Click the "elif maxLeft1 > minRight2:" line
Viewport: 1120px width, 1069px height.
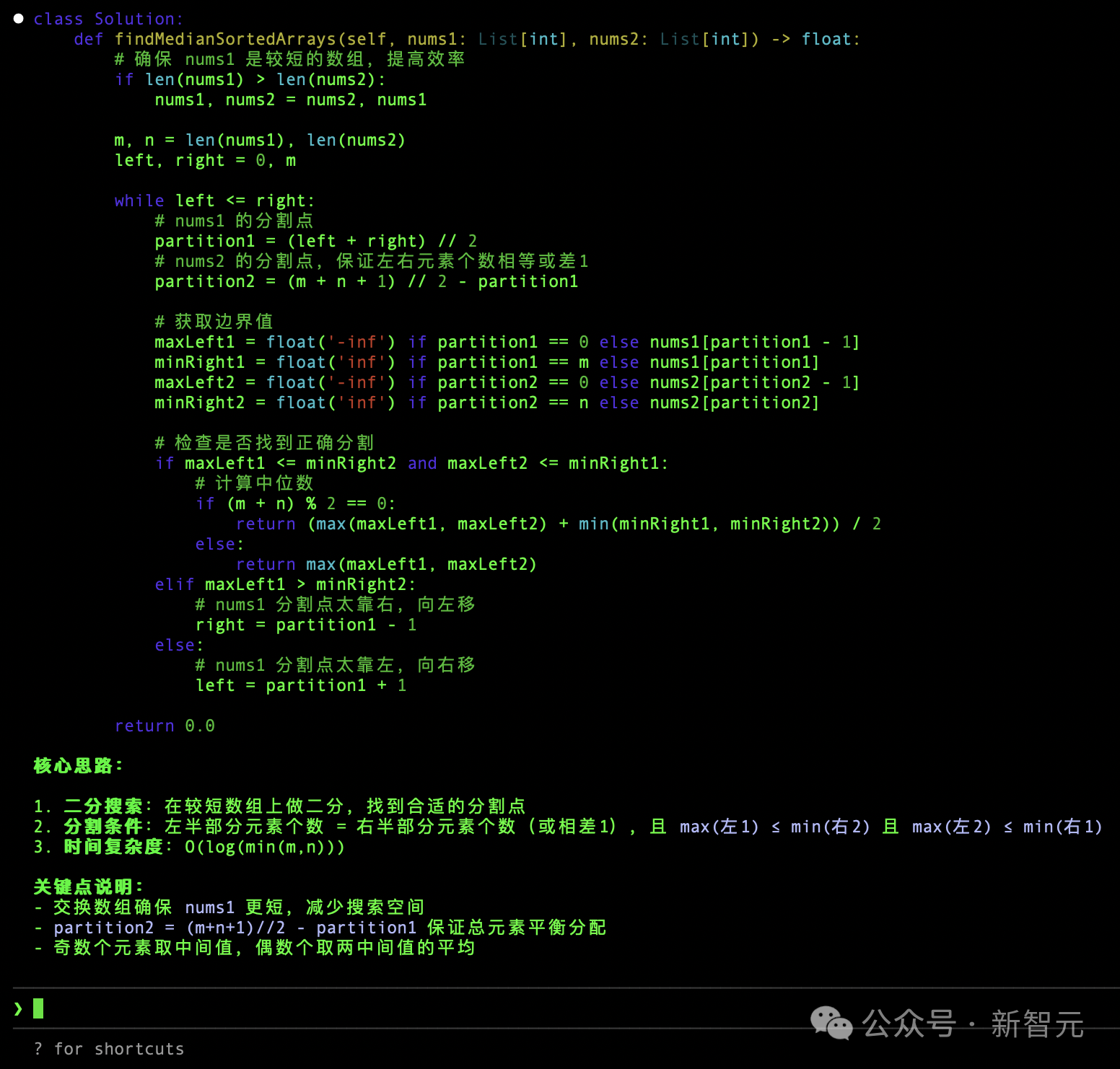pos(285,584)
